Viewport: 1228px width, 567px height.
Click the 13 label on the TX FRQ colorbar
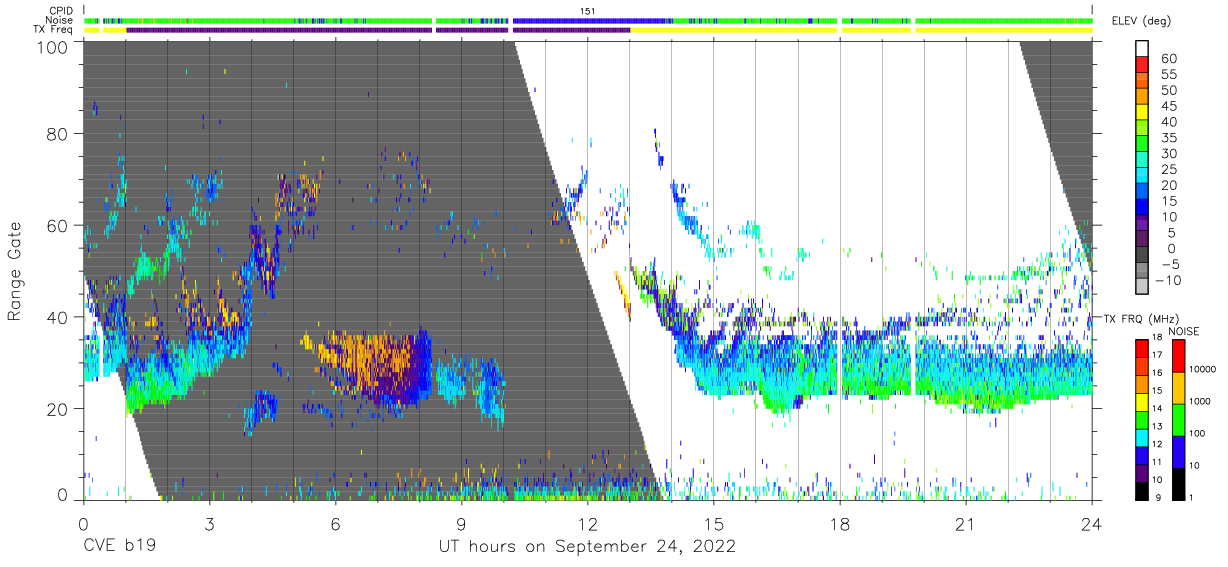click(x=1155, y=426)
